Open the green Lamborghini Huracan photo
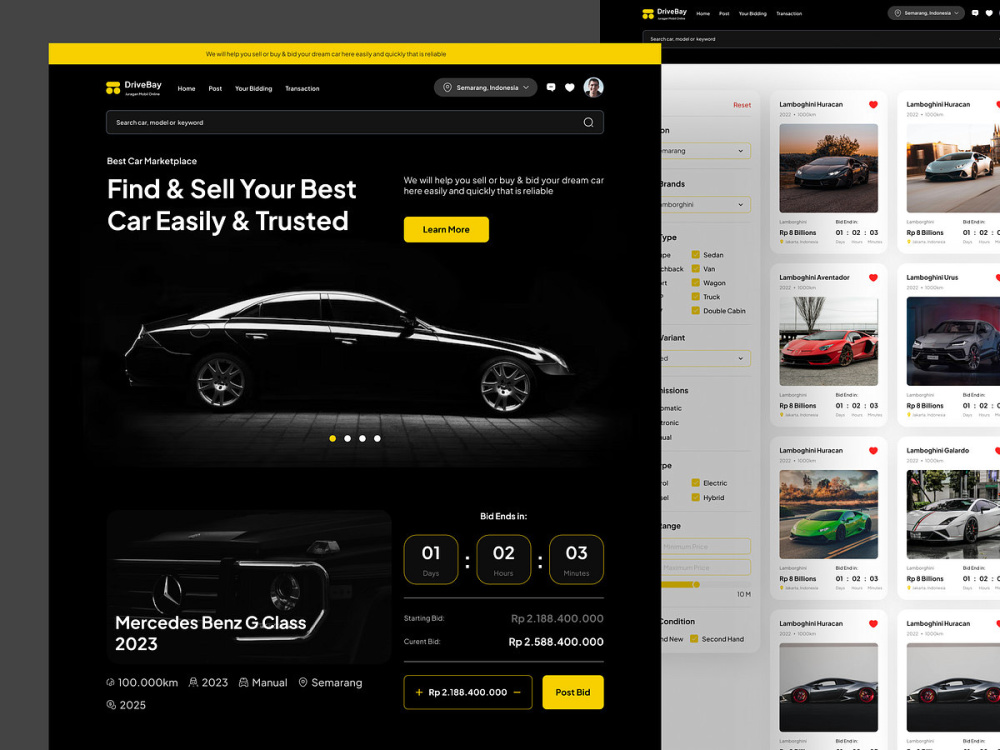1000x750 pixels. click(828, 515)
